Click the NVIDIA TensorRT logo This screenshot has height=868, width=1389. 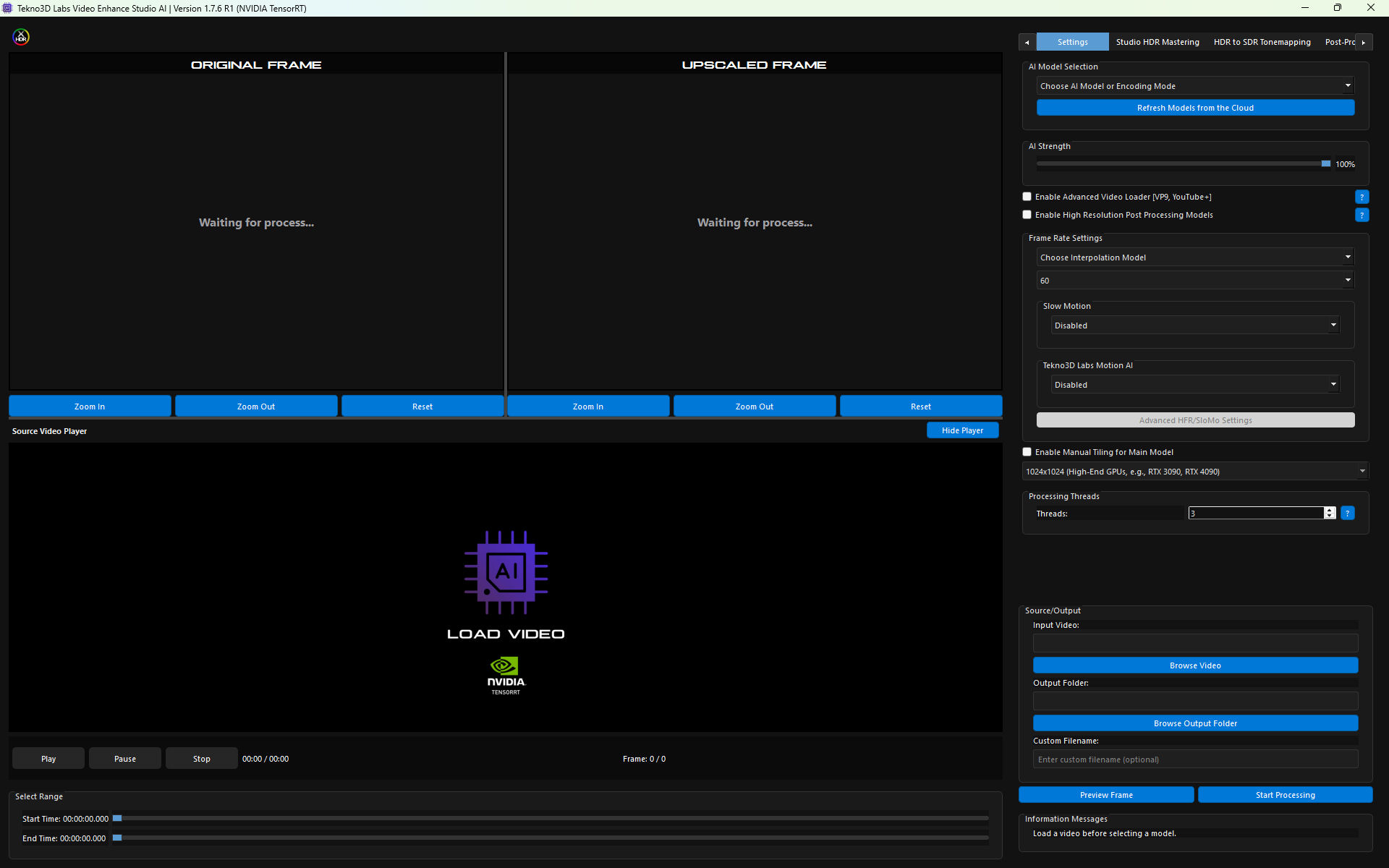coord(506,676)
